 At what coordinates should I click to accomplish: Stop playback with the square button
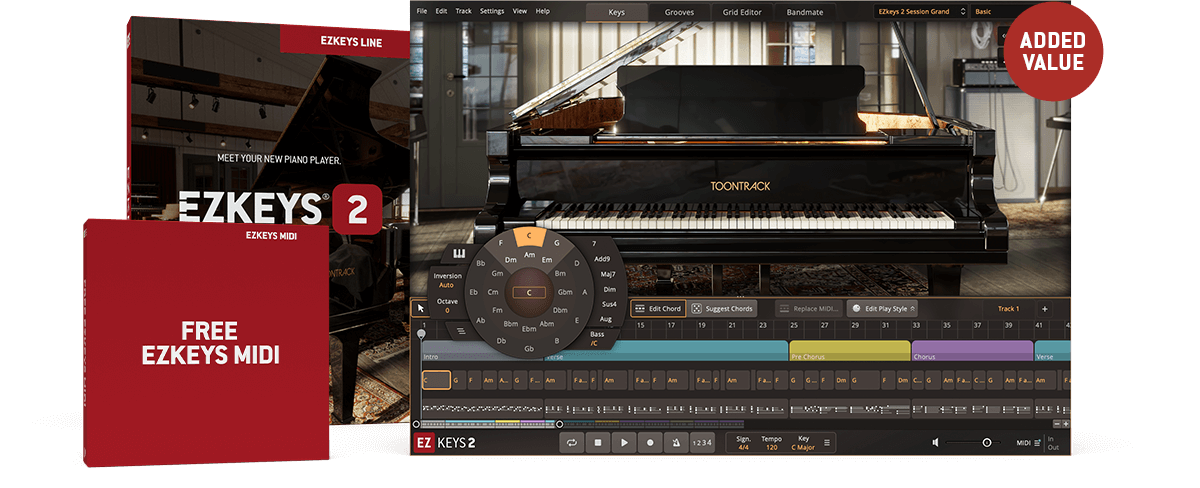[598, 442]
